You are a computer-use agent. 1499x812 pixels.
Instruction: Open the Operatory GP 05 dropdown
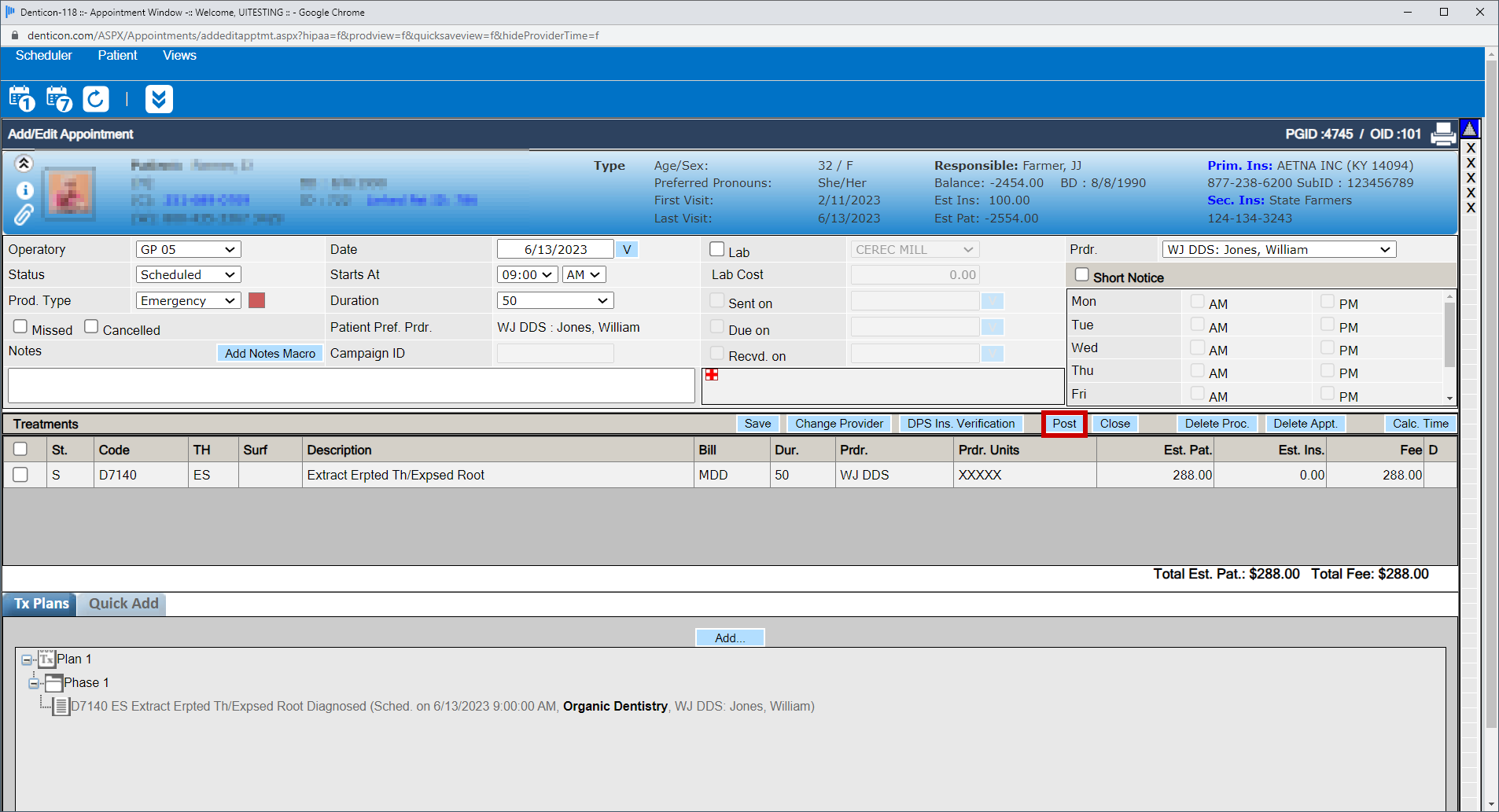[188, 249]
